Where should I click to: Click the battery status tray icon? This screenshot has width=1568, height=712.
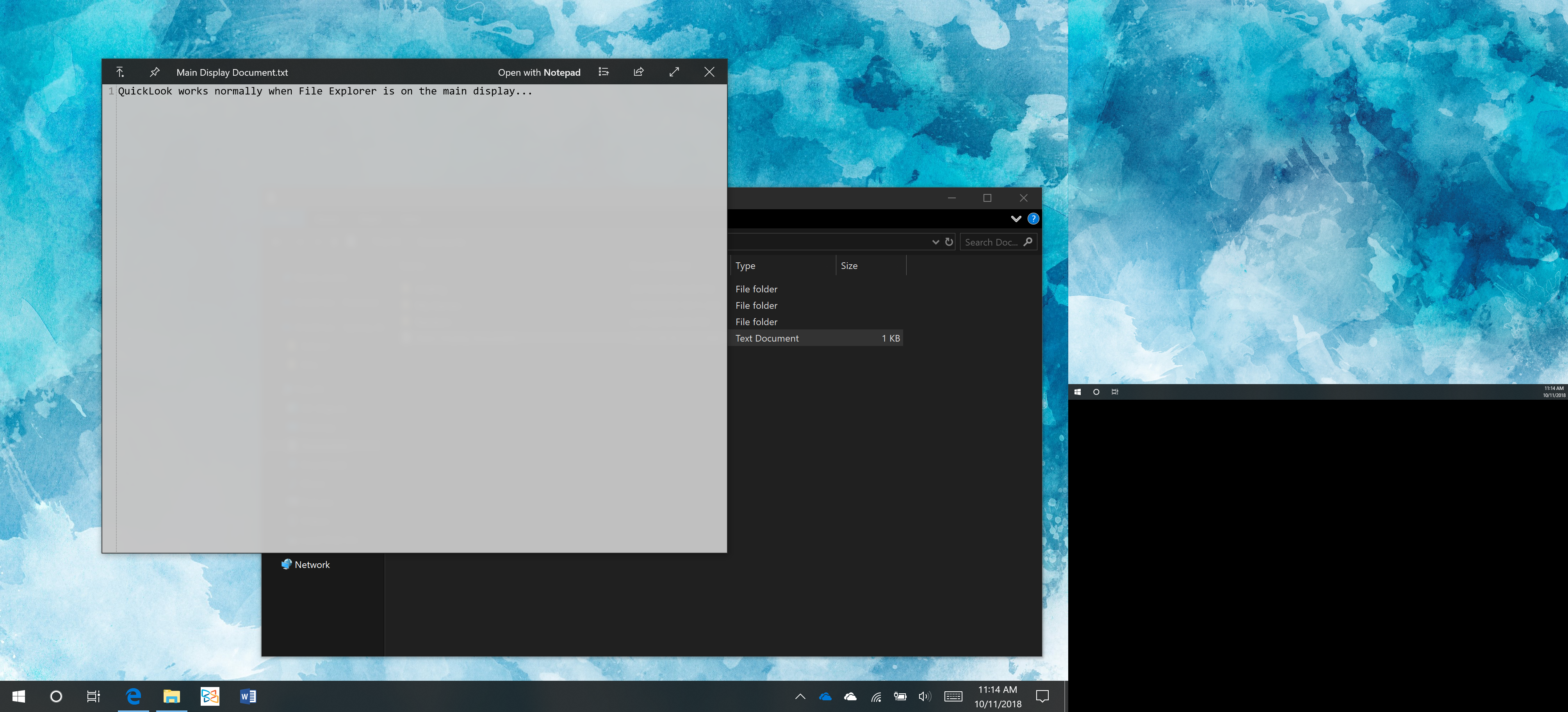[900, 696]
